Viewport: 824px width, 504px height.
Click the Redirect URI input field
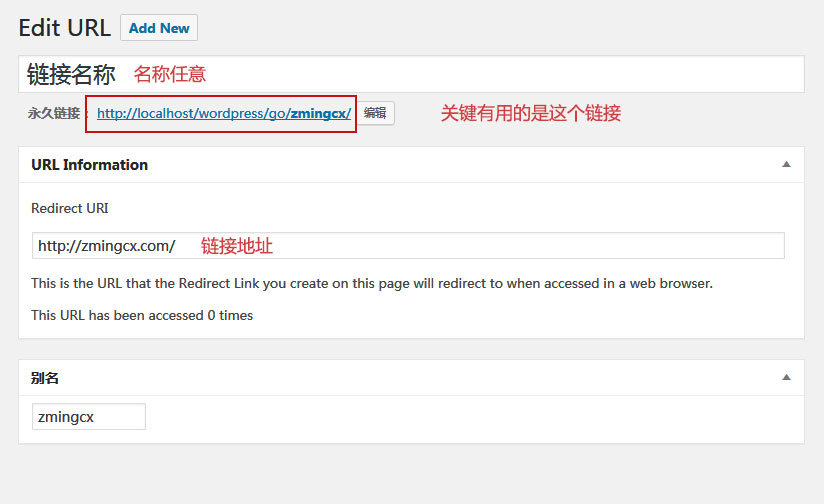pos(408,245)
